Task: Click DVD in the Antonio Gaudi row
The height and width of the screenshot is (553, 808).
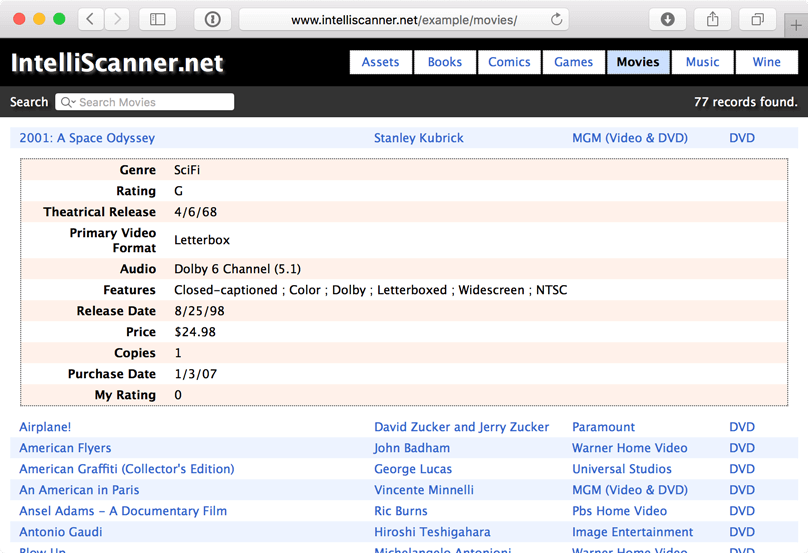Action: tap(742, 532)
